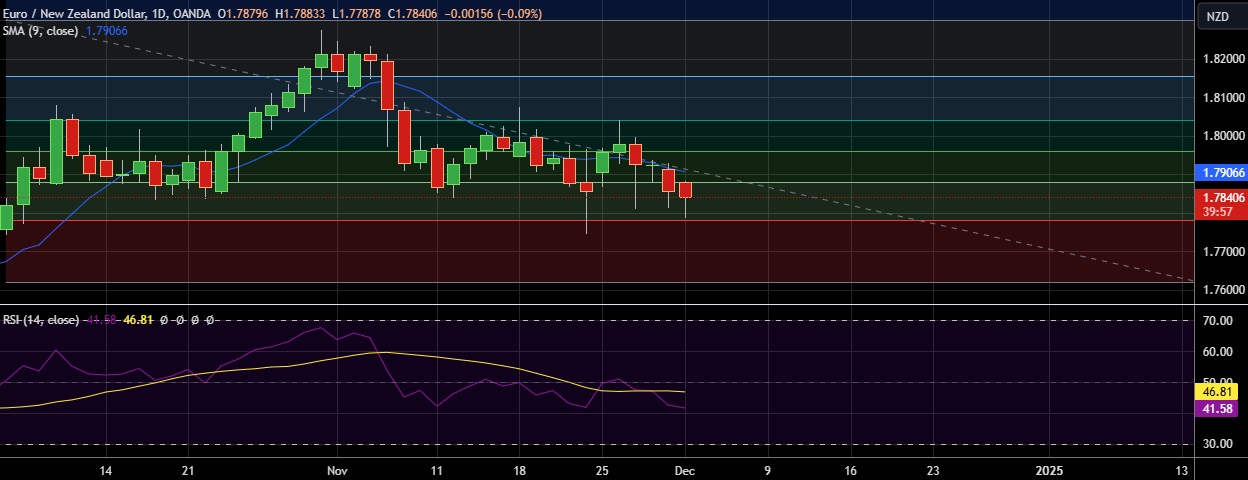Click the last red candle at Dec

[x=685, y=190]
